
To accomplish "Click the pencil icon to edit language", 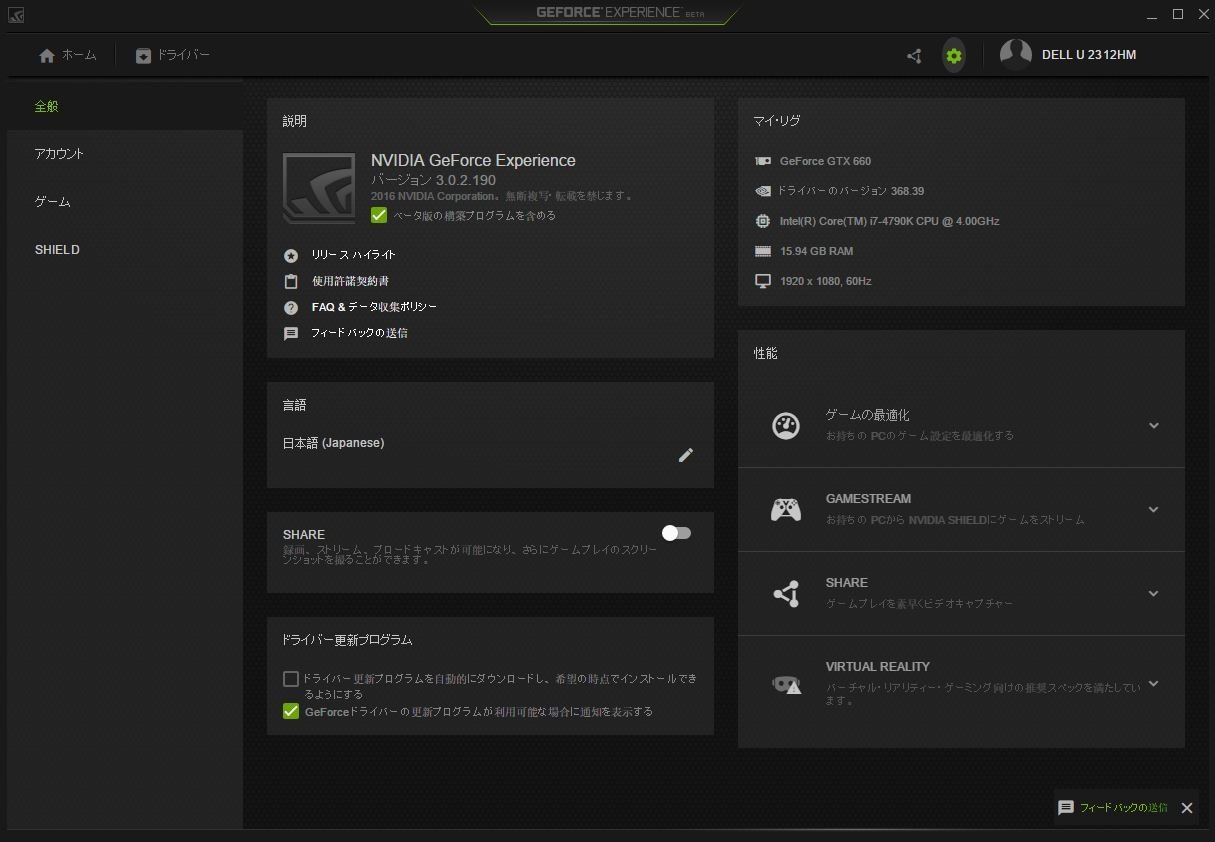I will pyautogui.click(x=685, y=455).
